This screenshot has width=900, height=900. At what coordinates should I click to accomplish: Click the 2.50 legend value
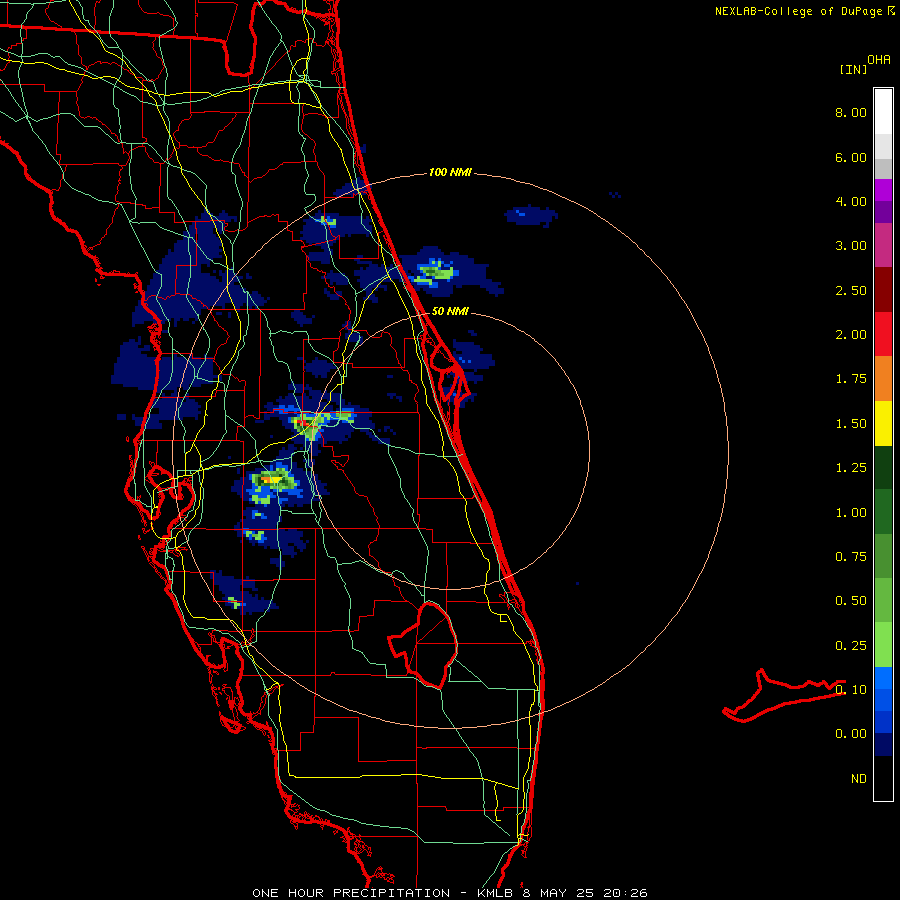point(851,290)
